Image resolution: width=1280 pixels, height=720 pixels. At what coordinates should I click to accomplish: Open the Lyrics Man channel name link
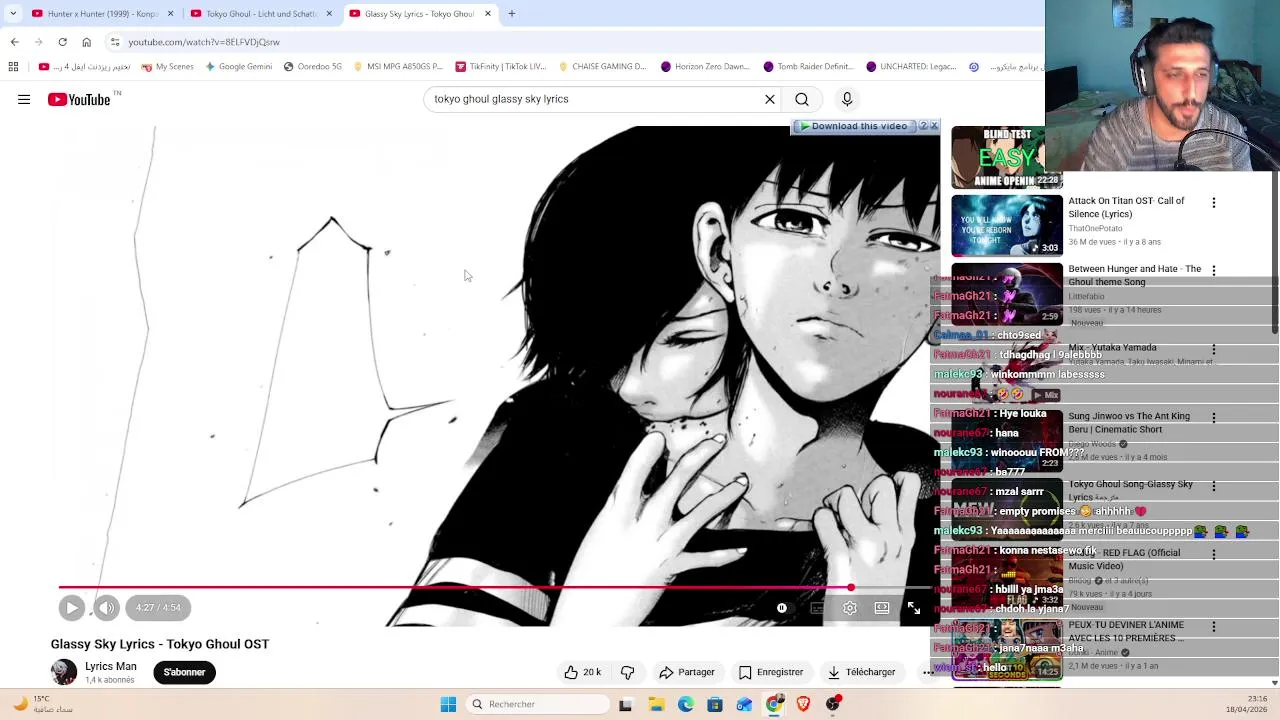tap(111, 666)
